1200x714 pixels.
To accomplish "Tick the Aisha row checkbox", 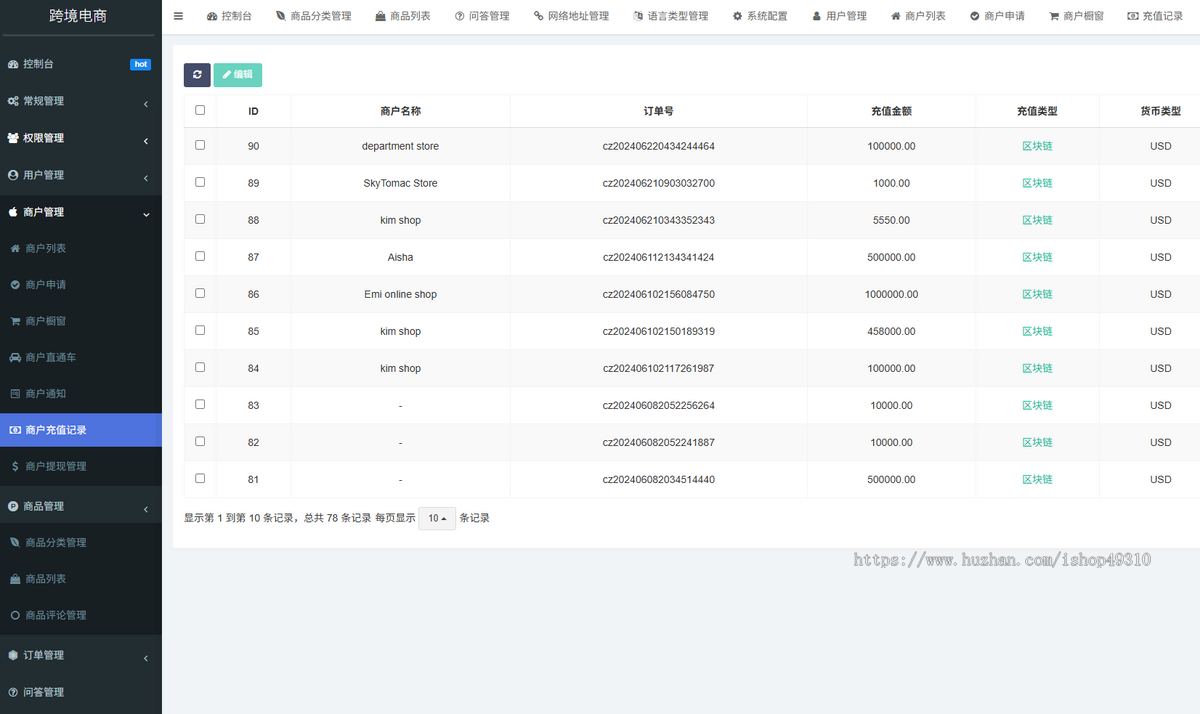I will tap(200, 256).
